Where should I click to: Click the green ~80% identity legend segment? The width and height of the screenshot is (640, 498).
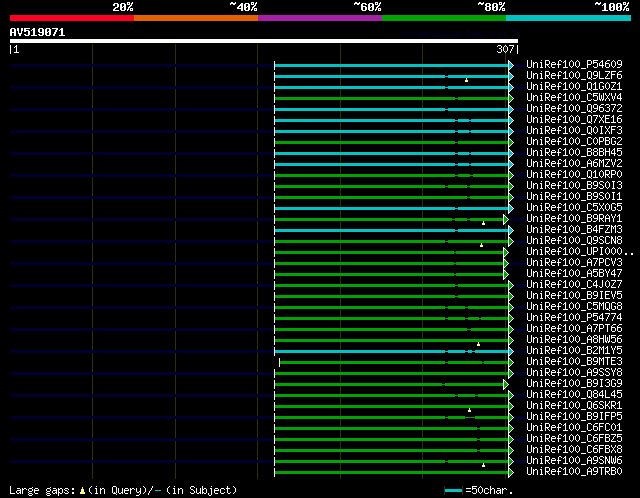pos(443,18)
